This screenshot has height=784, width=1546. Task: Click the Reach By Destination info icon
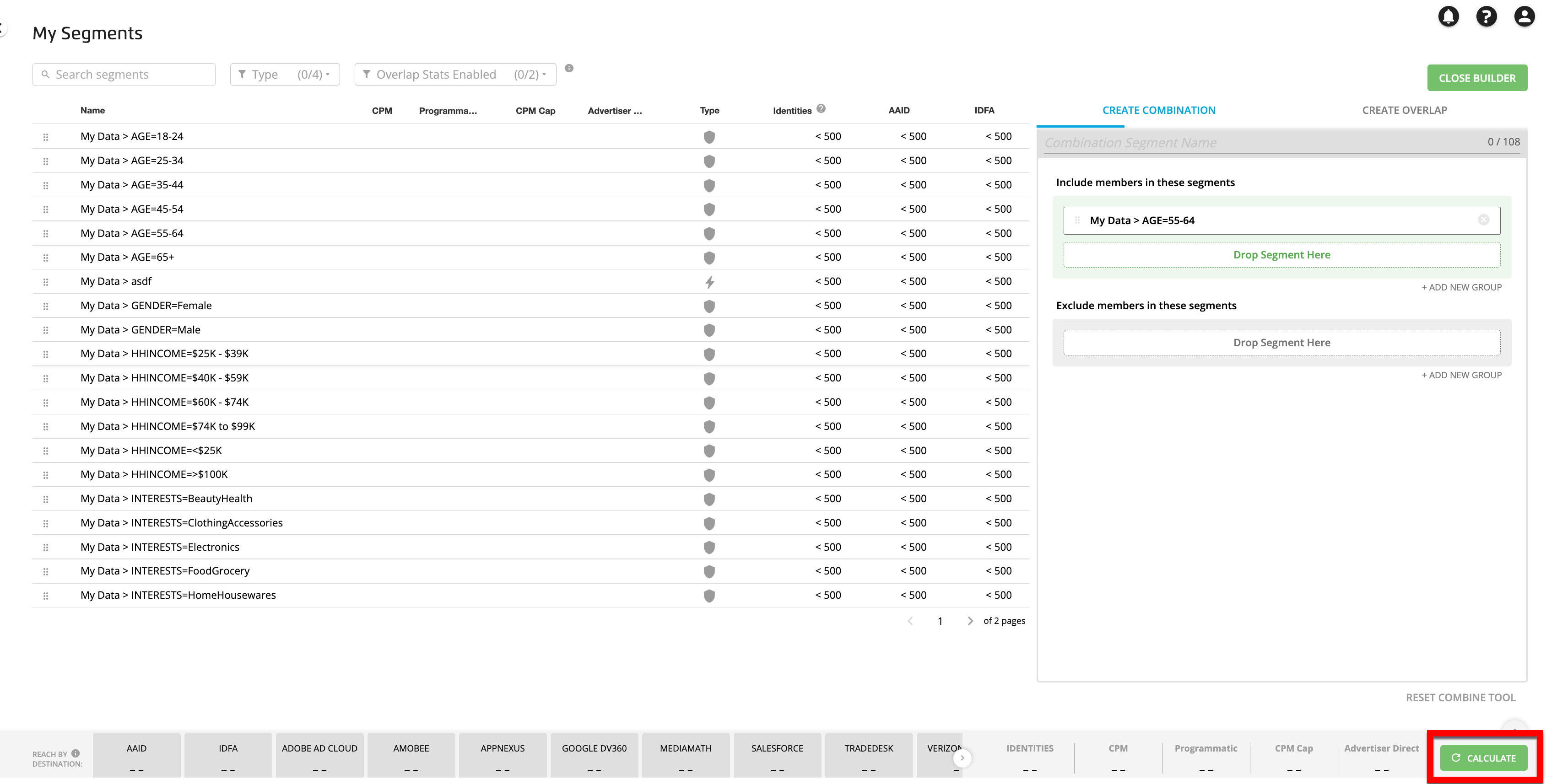[76, 753]
